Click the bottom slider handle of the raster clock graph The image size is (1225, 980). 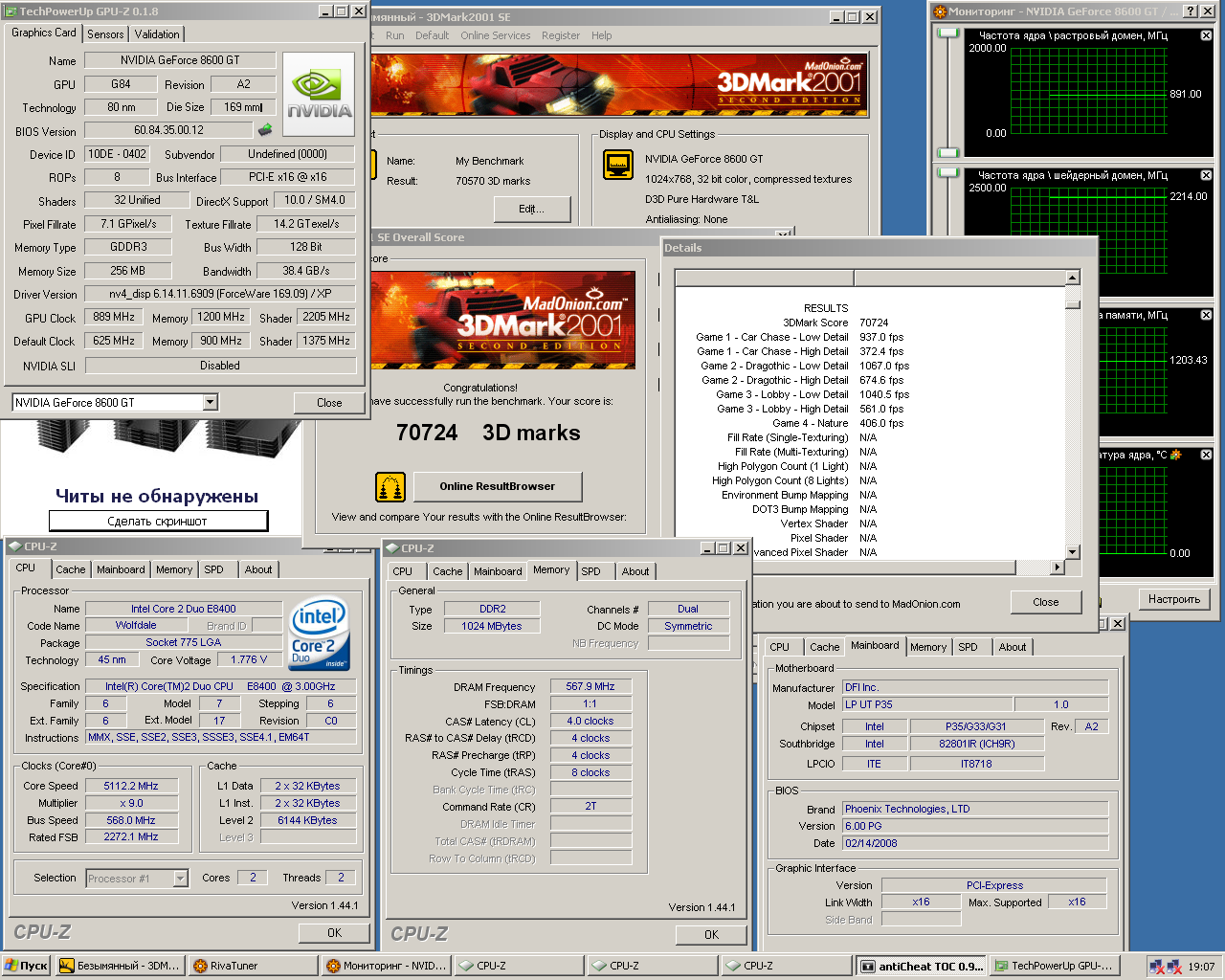coord(947,153)
